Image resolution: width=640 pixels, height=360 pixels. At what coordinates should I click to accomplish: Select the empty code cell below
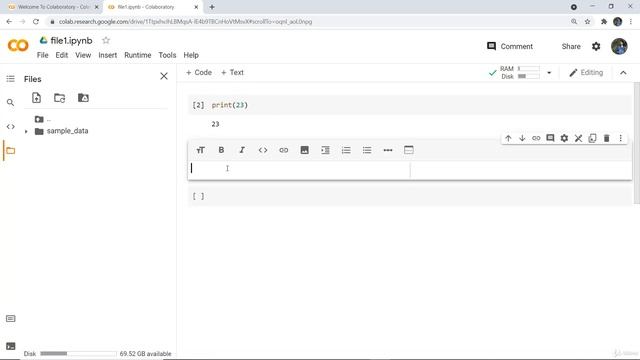(x=409, y=196)
